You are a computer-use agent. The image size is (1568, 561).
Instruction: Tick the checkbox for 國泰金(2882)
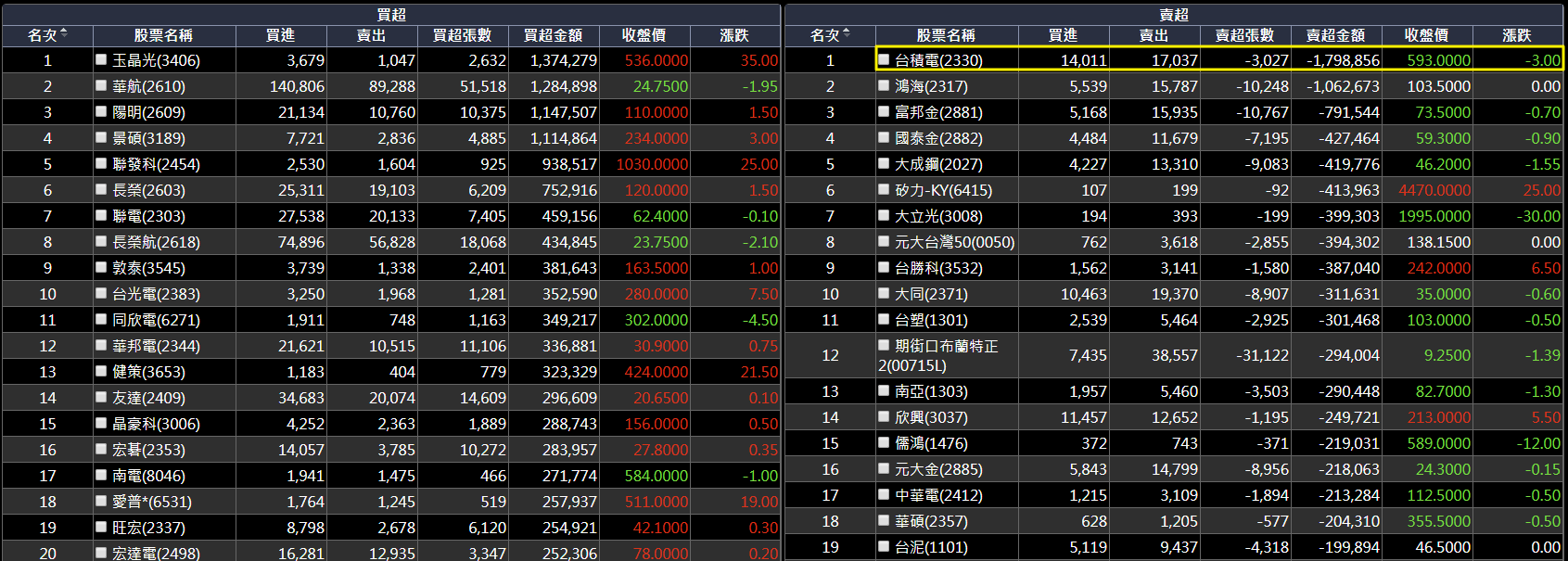[884, 137]
